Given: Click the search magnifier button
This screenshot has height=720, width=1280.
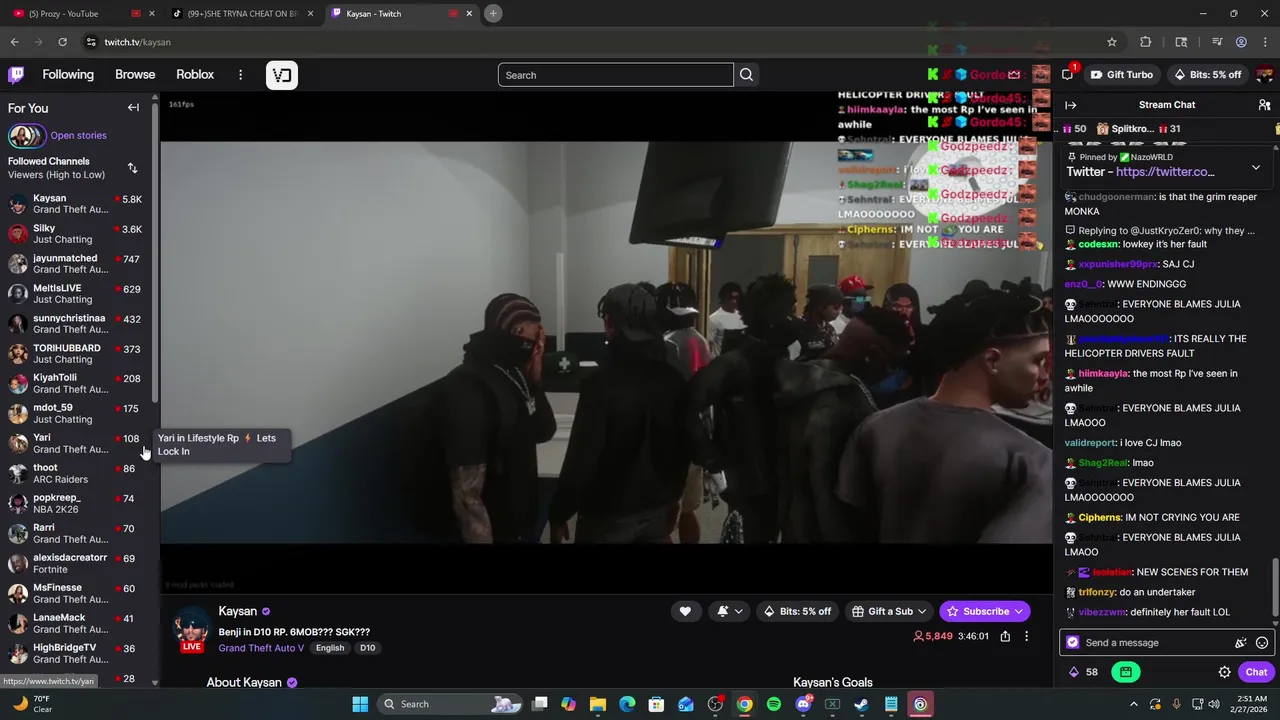Looking at the screenshot, I should click(746, 75).
